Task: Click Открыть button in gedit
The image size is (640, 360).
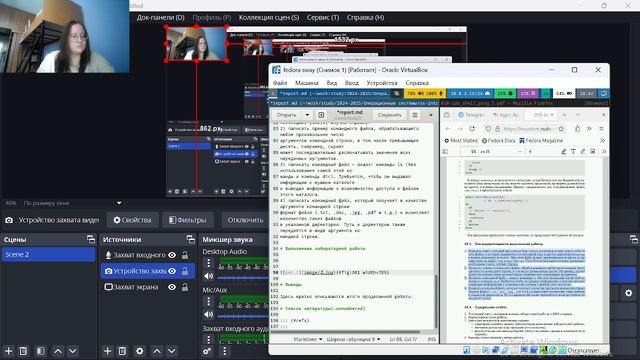Action: (287, 115)
